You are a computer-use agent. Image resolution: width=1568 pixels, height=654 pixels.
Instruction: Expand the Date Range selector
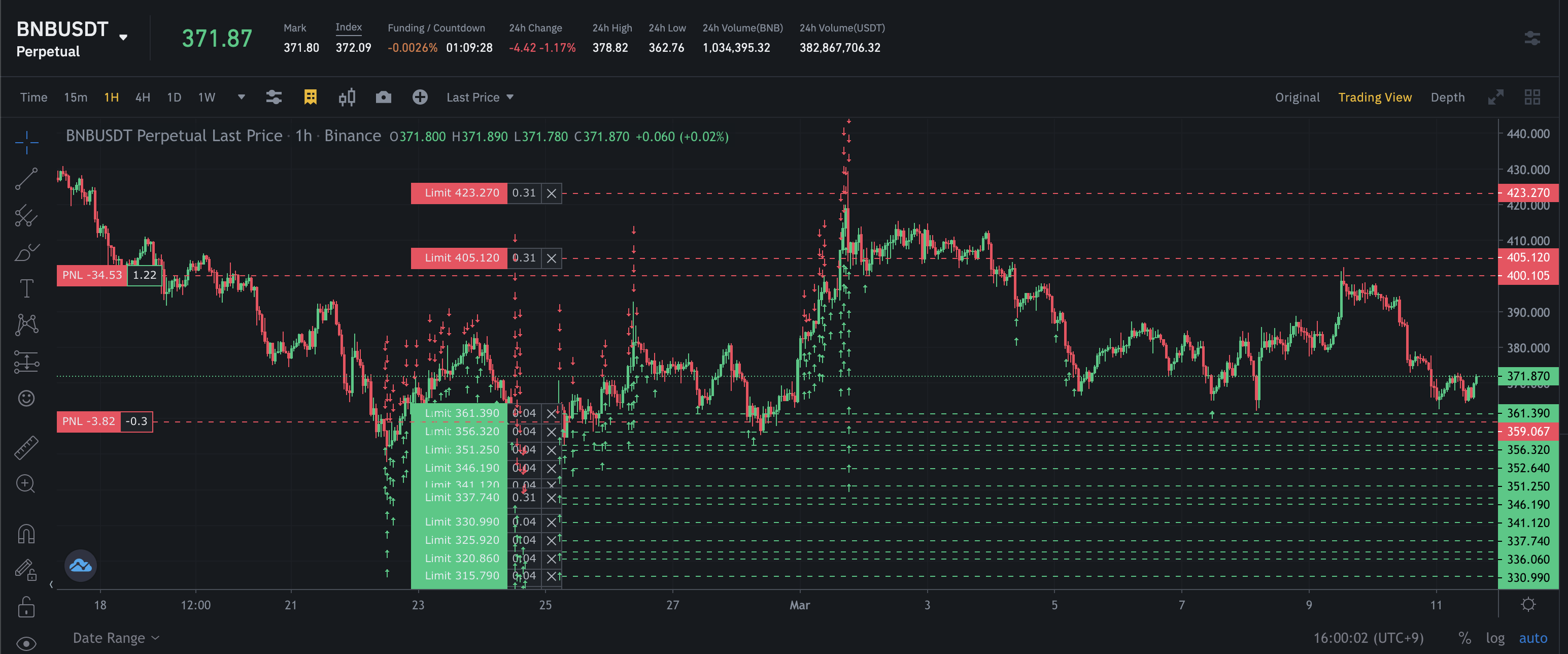116,638
